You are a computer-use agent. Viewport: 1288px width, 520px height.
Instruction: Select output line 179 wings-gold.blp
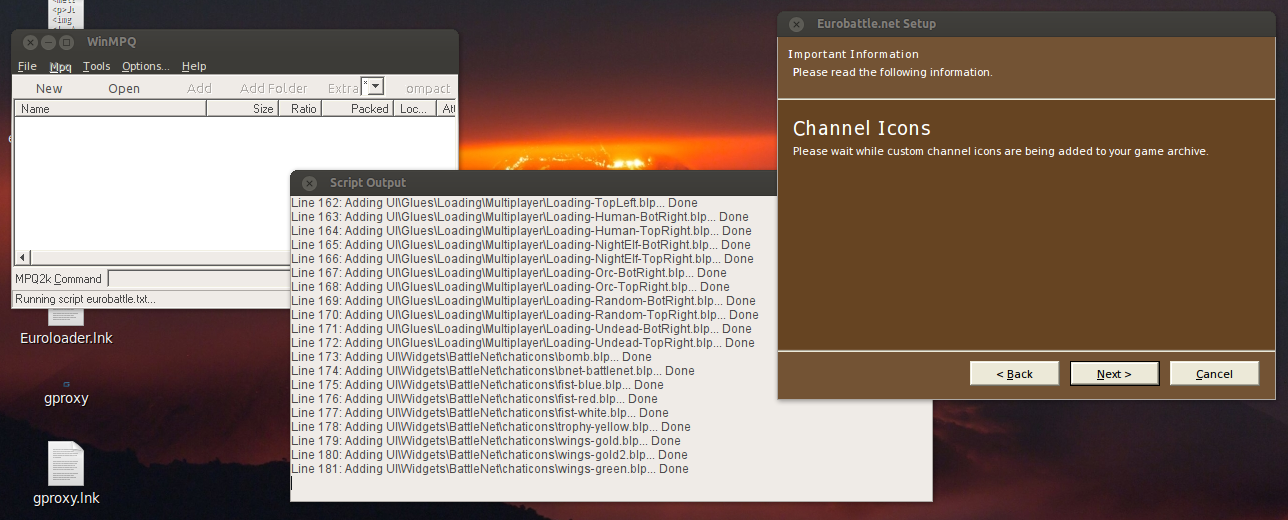(486, 441)
